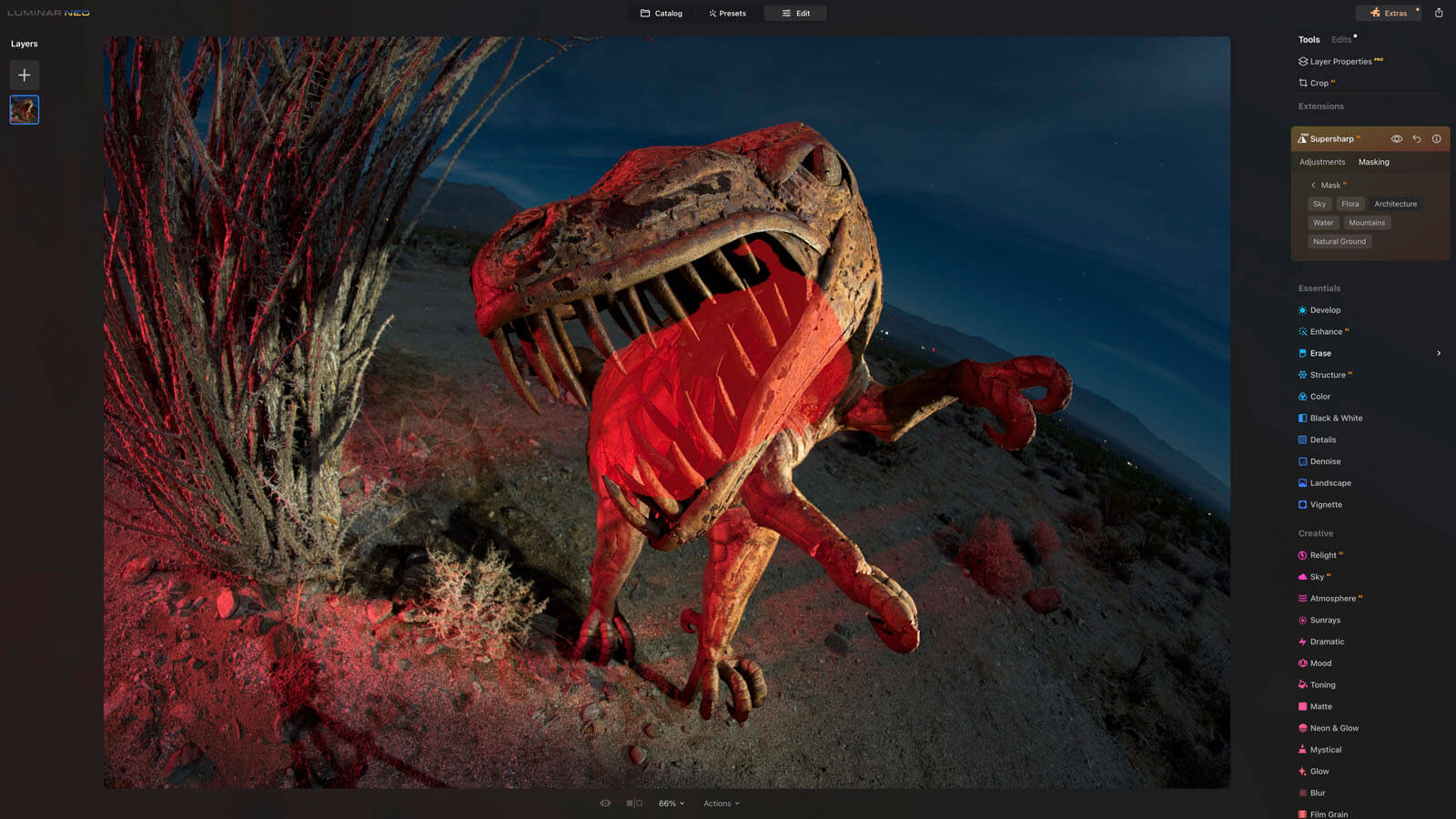The height and width of the screenshot is (819, 1456).
Task: Reset Supersharp adjustments with the undo arrow
Action: pyautogui.click(x=1417, y=139)
